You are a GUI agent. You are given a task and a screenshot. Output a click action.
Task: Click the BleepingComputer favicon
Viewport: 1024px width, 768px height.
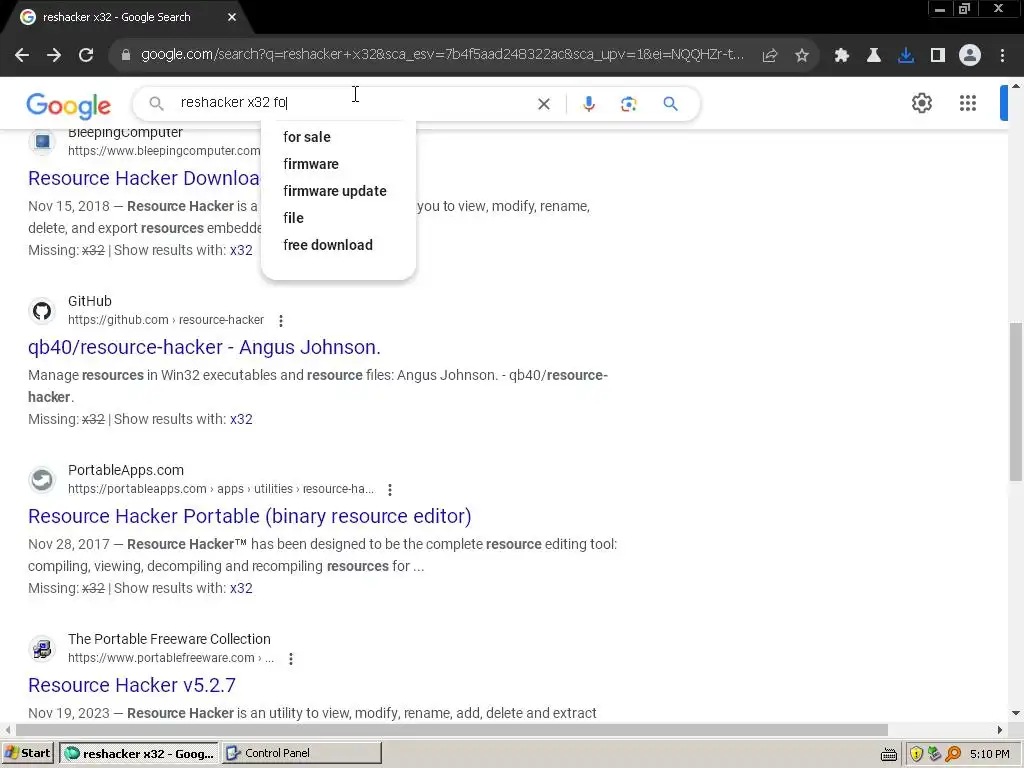[x=42, y=142]
